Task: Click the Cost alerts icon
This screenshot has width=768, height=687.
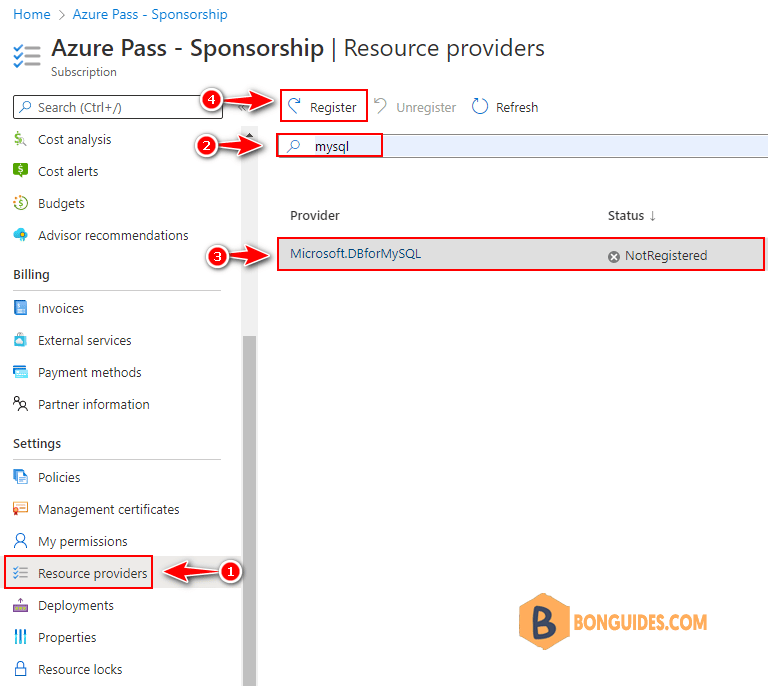Action: point(20,171)
